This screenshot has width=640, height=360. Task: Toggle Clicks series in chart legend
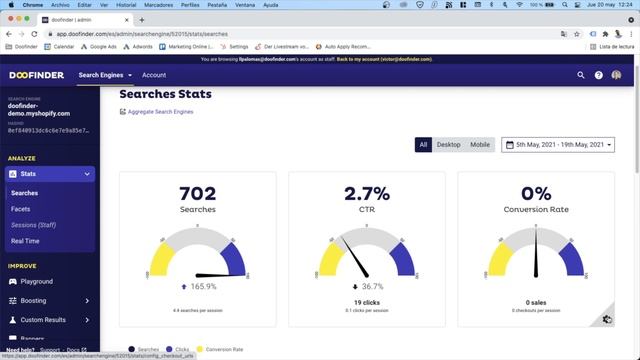(x=178, y=349)
